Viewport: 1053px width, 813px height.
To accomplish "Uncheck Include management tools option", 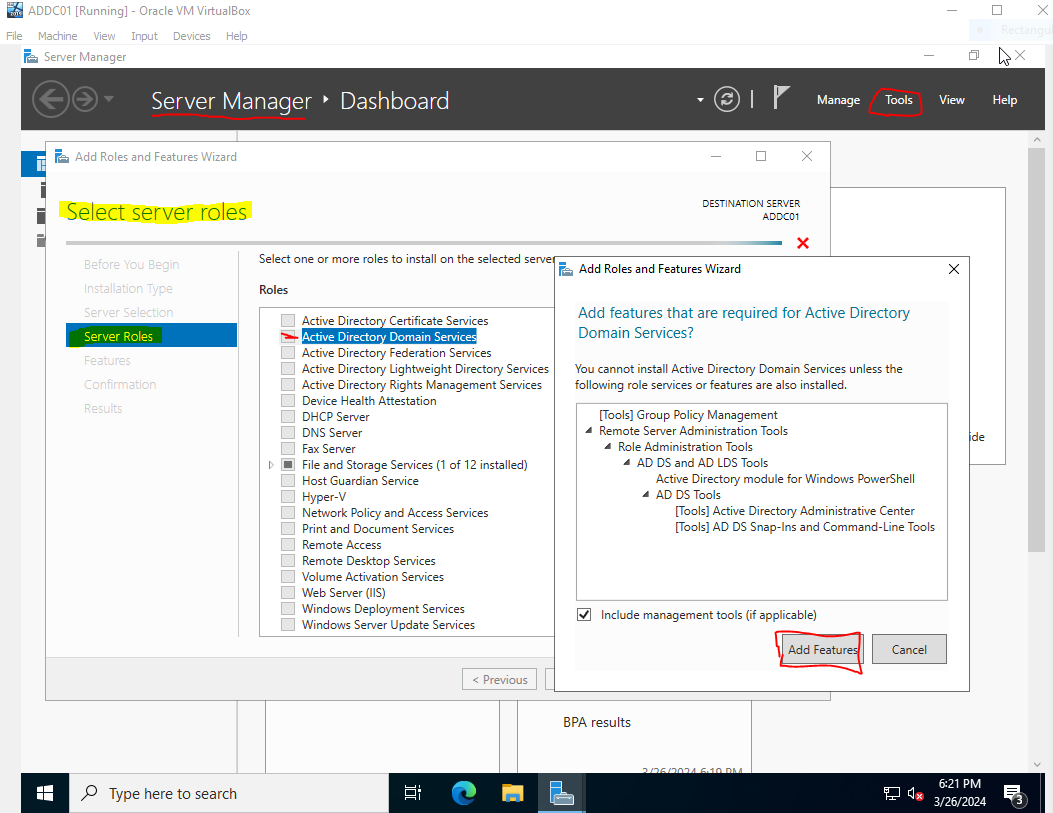I will [x=584, y=614].
